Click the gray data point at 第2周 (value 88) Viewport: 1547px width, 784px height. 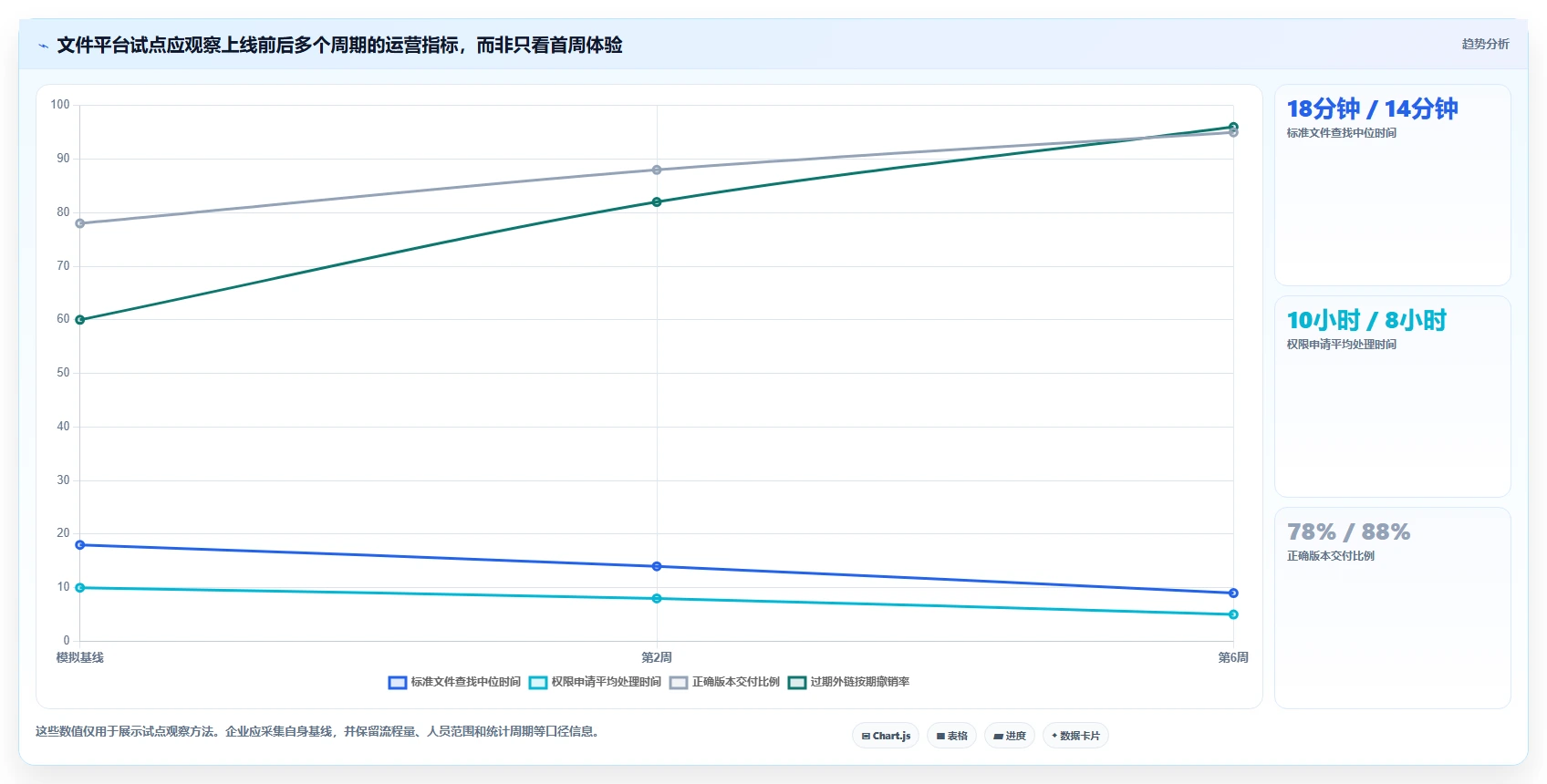(657, 170)
